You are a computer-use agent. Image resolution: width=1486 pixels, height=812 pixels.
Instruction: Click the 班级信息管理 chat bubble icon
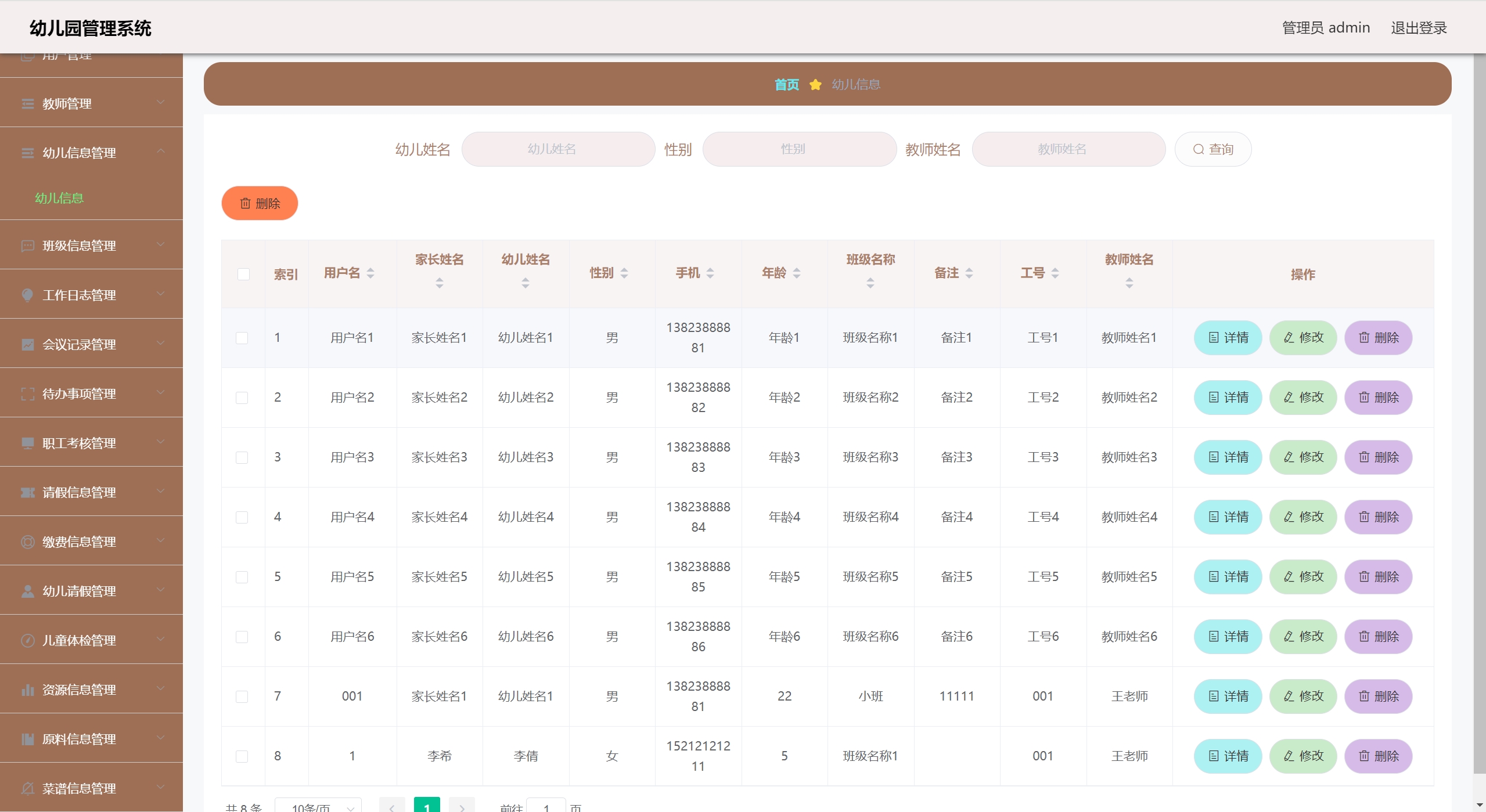27,246
